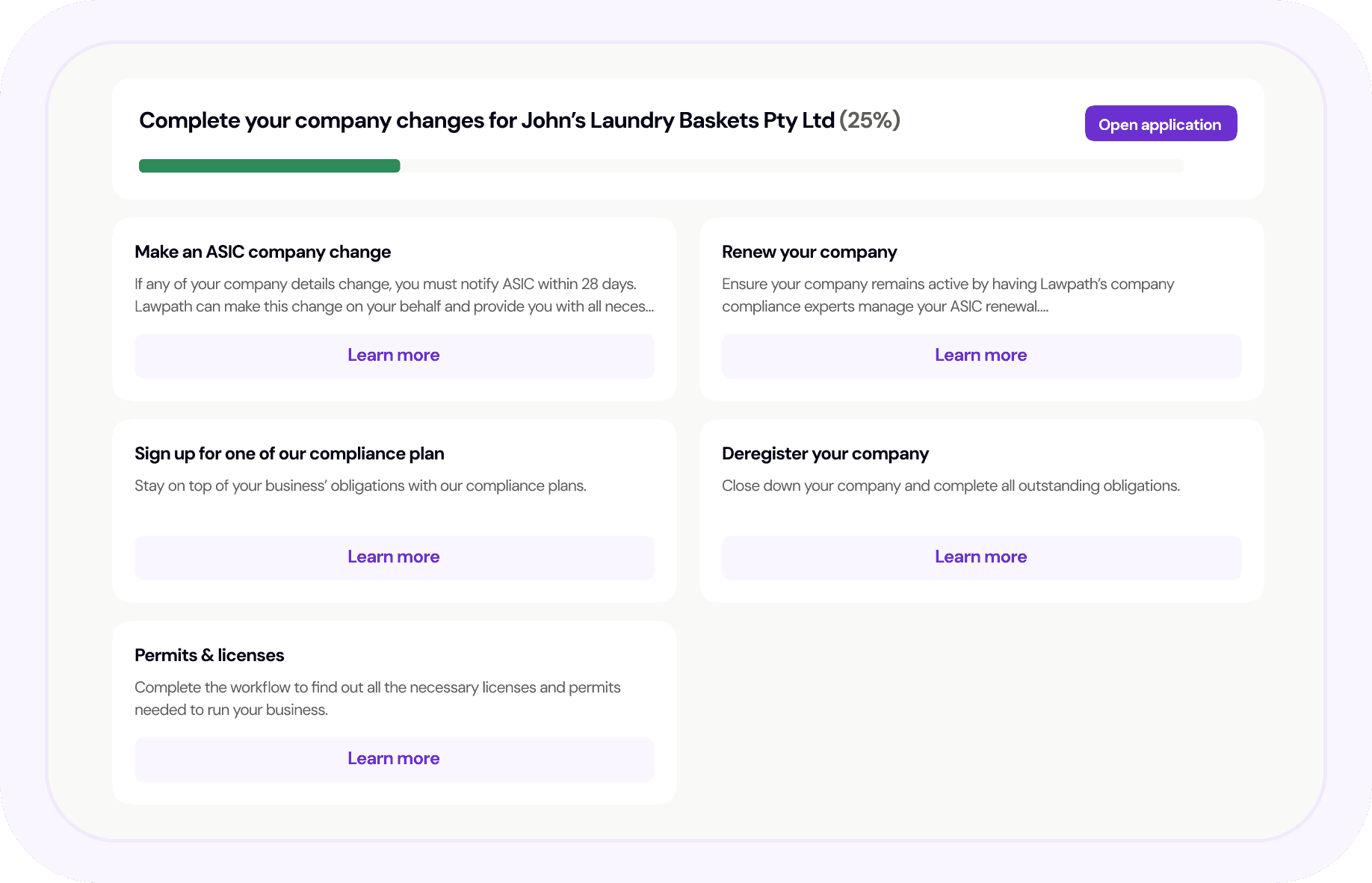Click the truncated ASIC renewal description text
The height and width of the screenshot is (883, 1372).
point(948,296)
